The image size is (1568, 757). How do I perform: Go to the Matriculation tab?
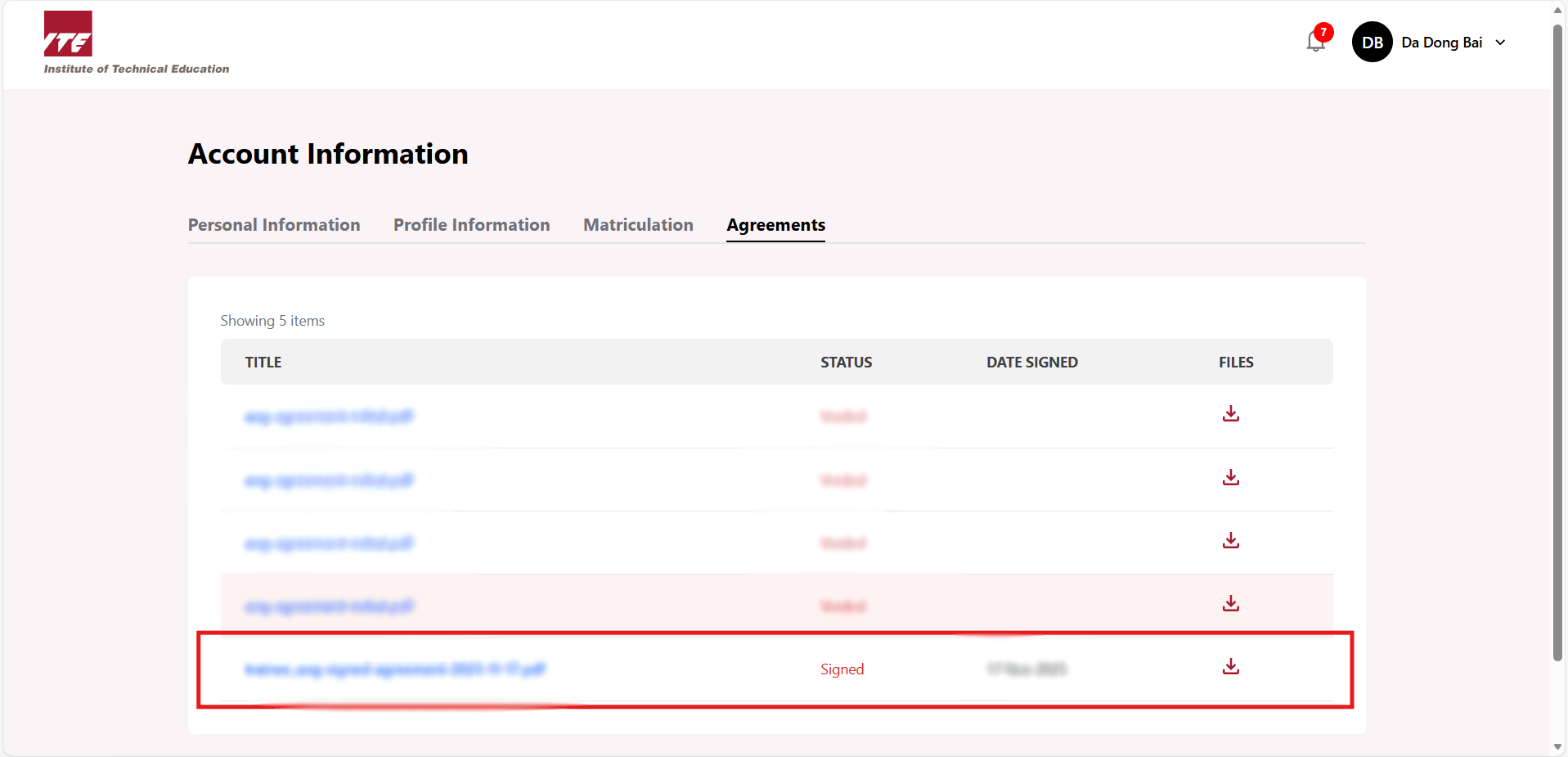tap(638, 225)
